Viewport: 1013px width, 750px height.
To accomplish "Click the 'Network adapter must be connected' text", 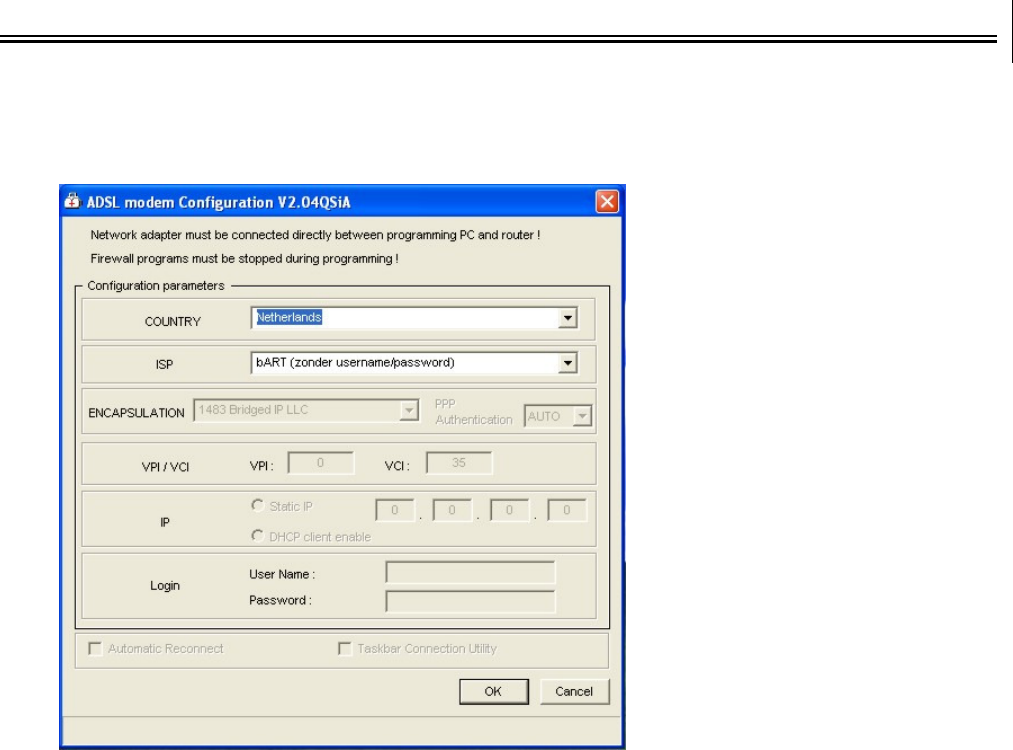I will click(315, 235).
